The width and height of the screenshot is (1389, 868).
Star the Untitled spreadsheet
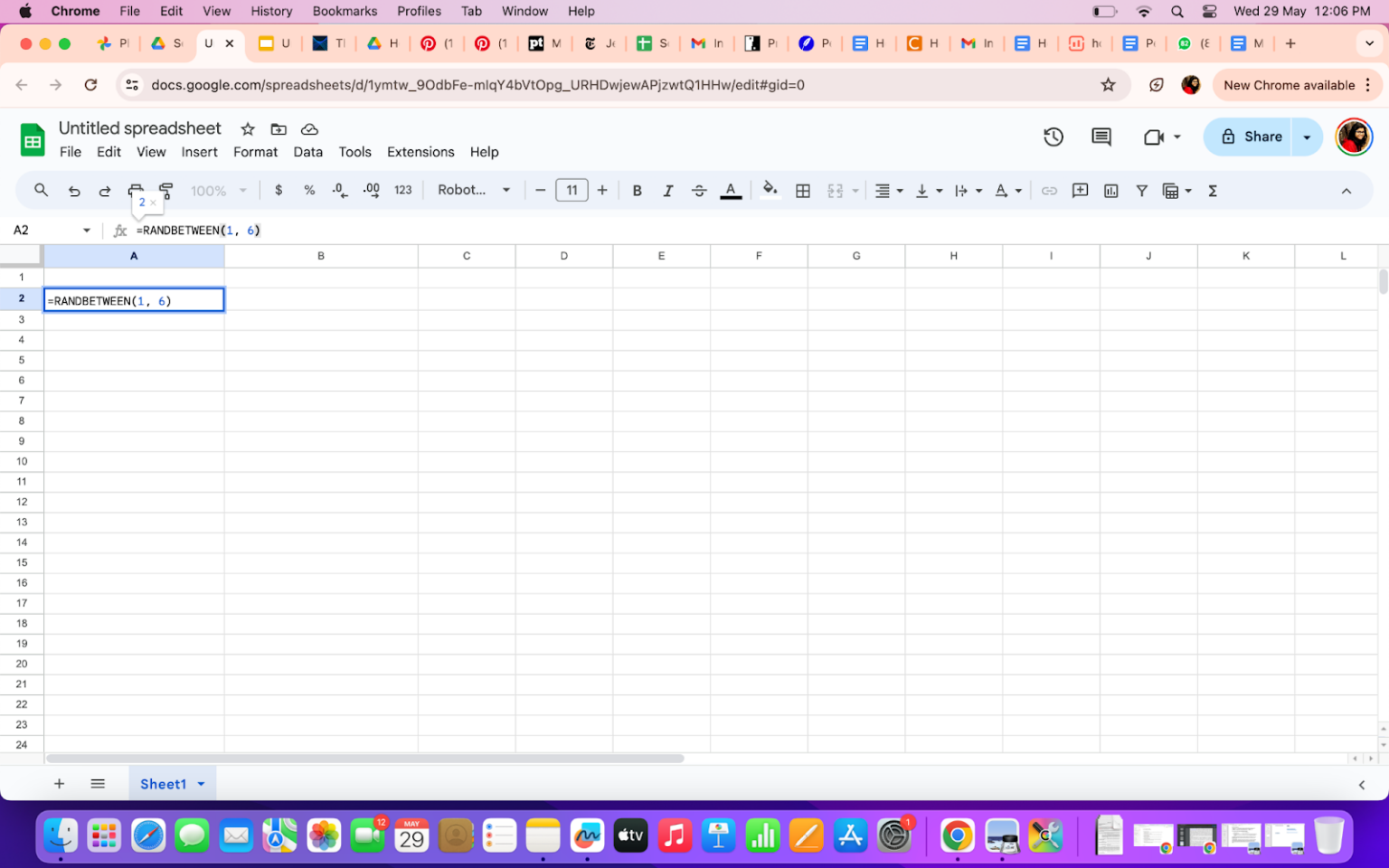(247, 129)
